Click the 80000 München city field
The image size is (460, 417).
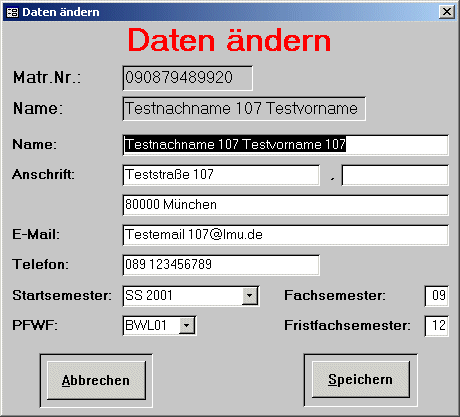(285, 205)
